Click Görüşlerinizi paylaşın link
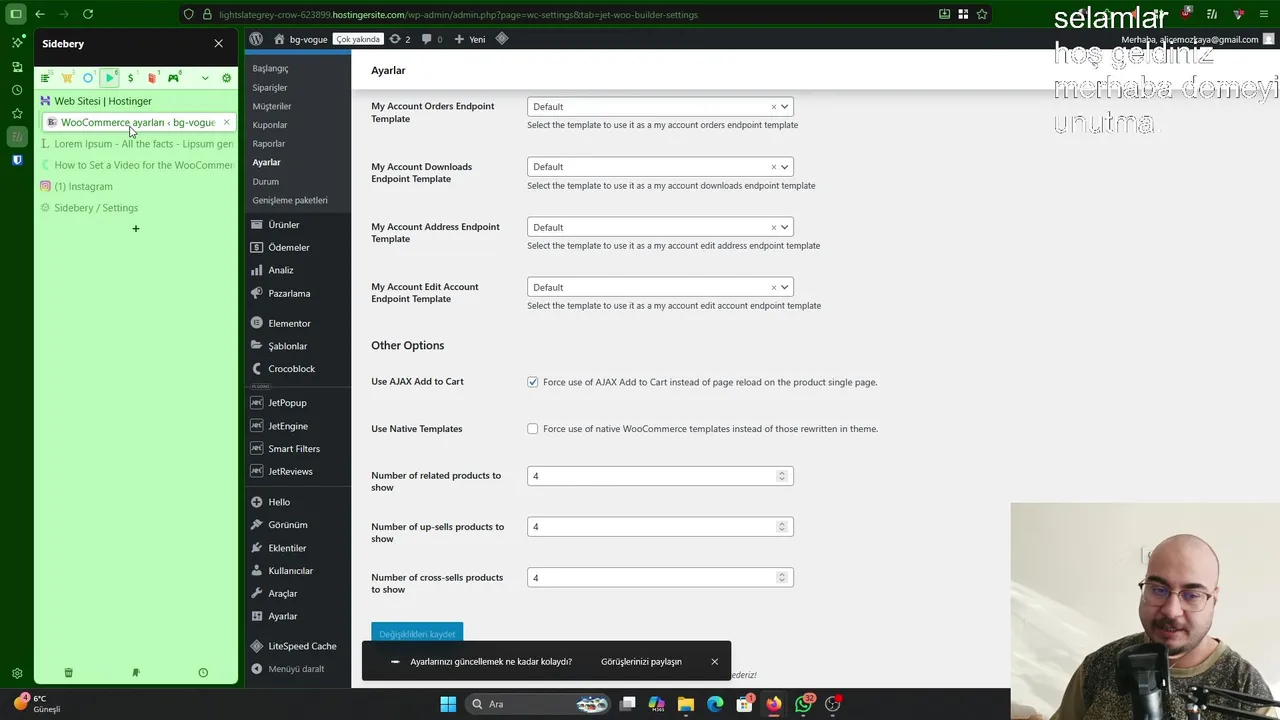 [641, 662]
